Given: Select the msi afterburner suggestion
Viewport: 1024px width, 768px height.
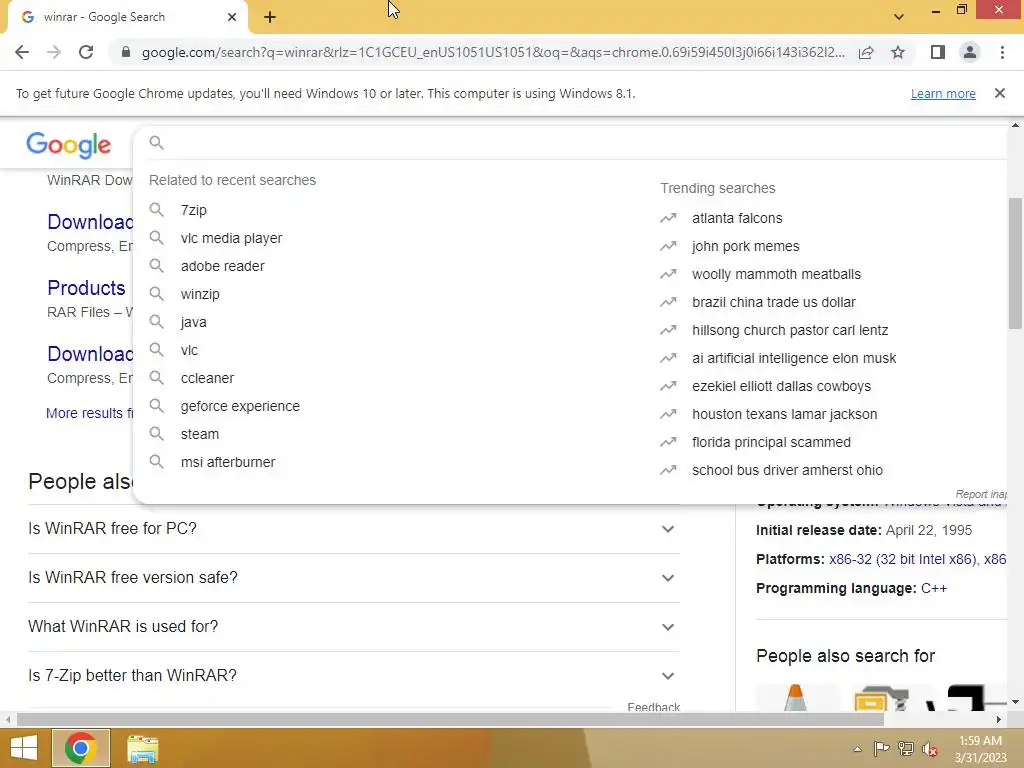Looking at the screenshot, I should coord(228,462).
